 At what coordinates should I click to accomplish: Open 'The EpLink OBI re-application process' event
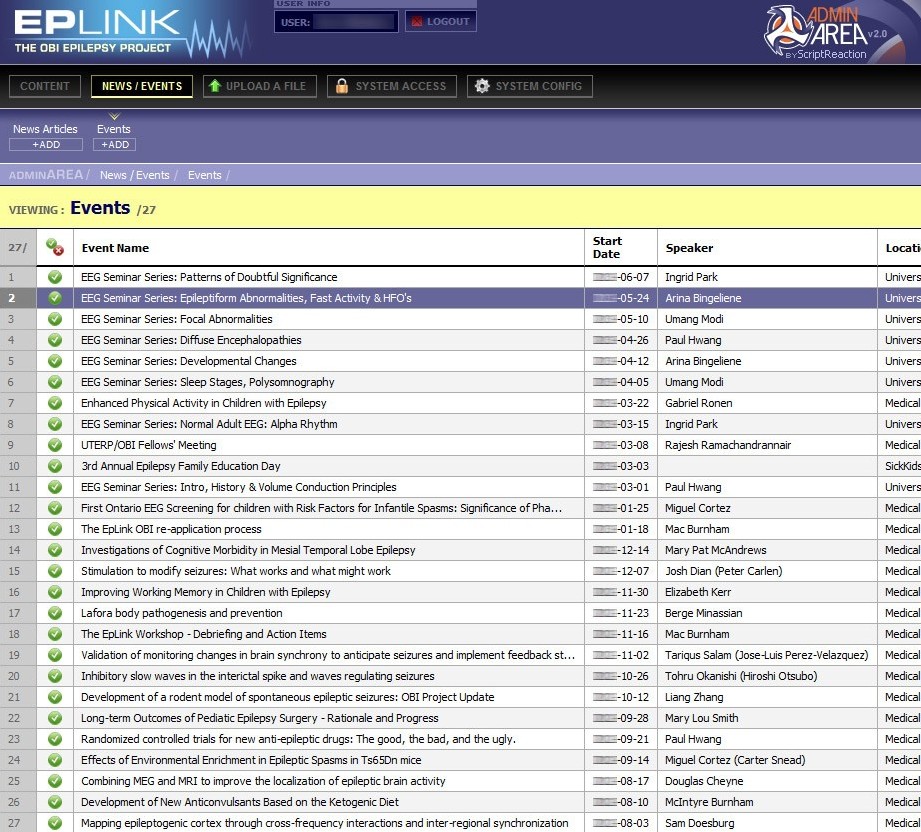tap(171, 529)
